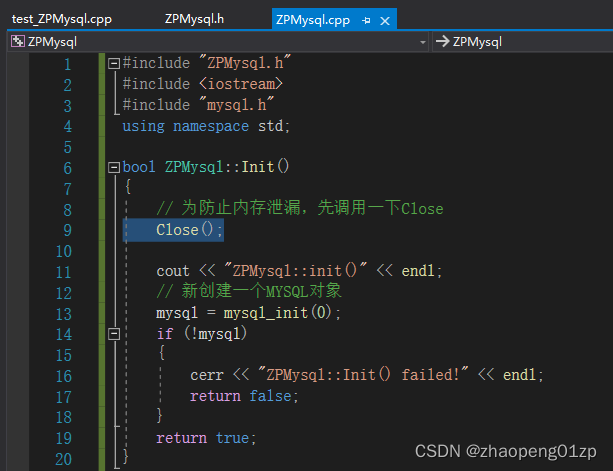
Task: Click the cout ZPMysql::init() line
Action: point(299,271)
